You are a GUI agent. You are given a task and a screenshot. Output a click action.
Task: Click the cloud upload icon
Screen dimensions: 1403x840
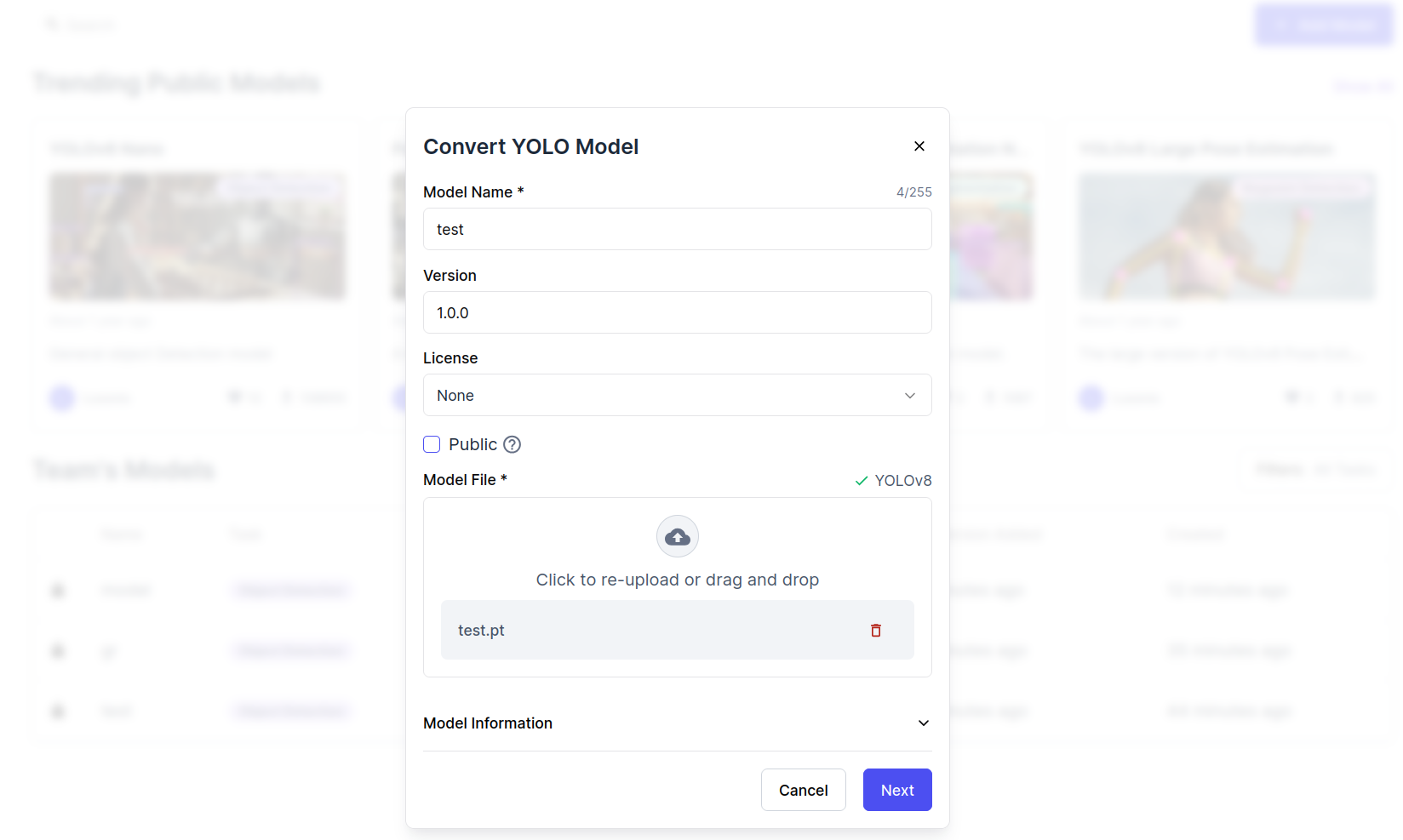[x=678, y=536]
